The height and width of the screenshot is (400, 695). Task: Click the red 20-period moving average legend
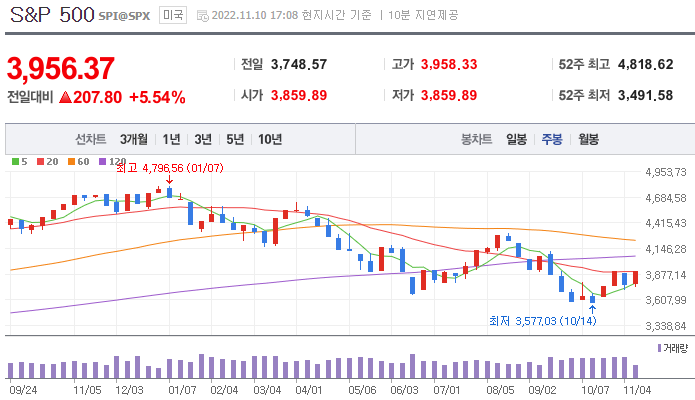pyautogui.click(x=48, y=161)
